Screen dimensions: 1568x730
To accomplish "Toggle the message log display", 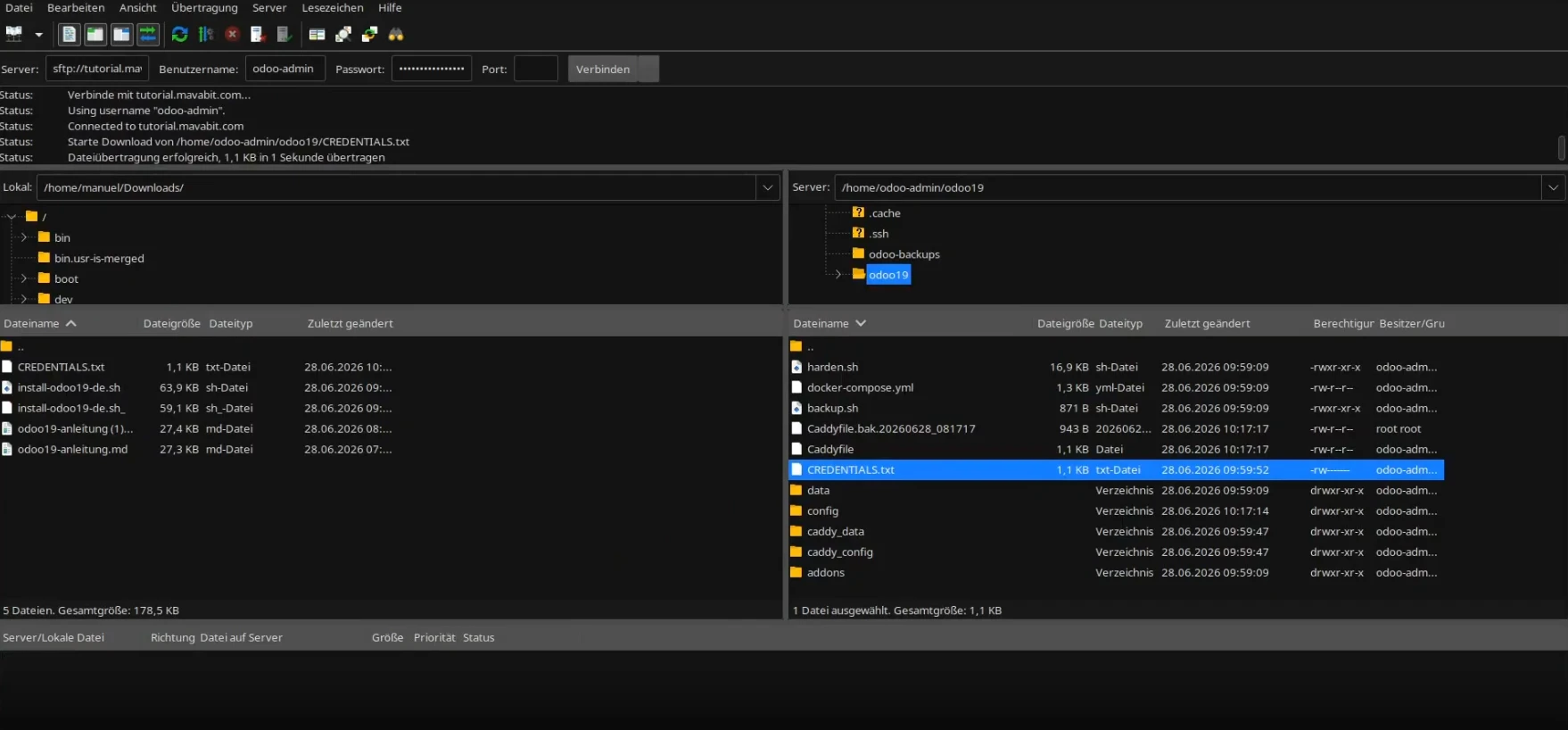I will (x=69, y=34).
